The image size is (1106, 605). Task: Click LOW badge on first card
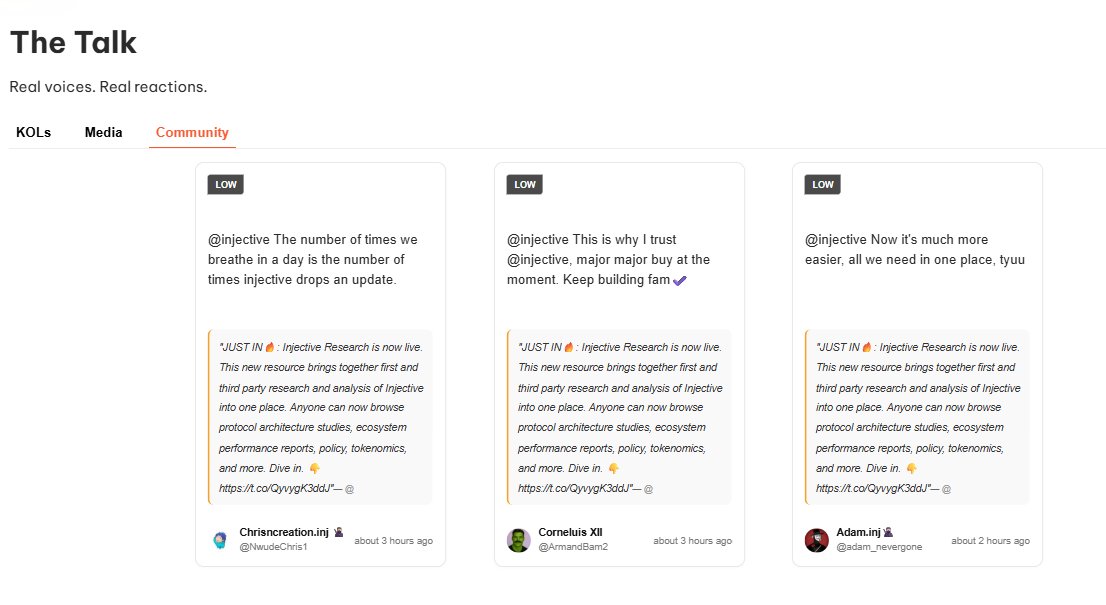click(x=226, y=184)
